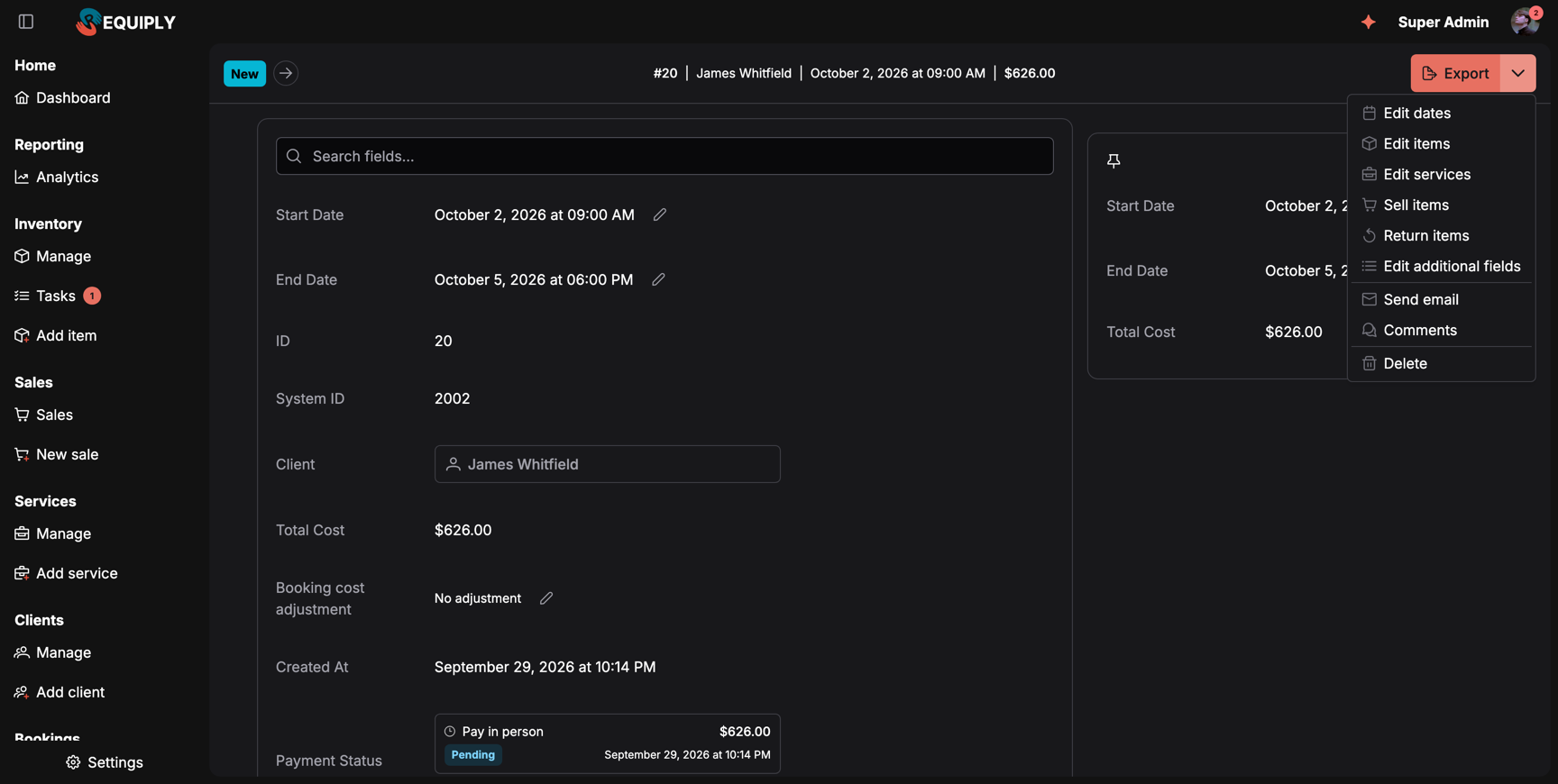Click the System ID value 2002
Image resolution: width=1558 pixels, height=784 pixels.
coord(453,398)
